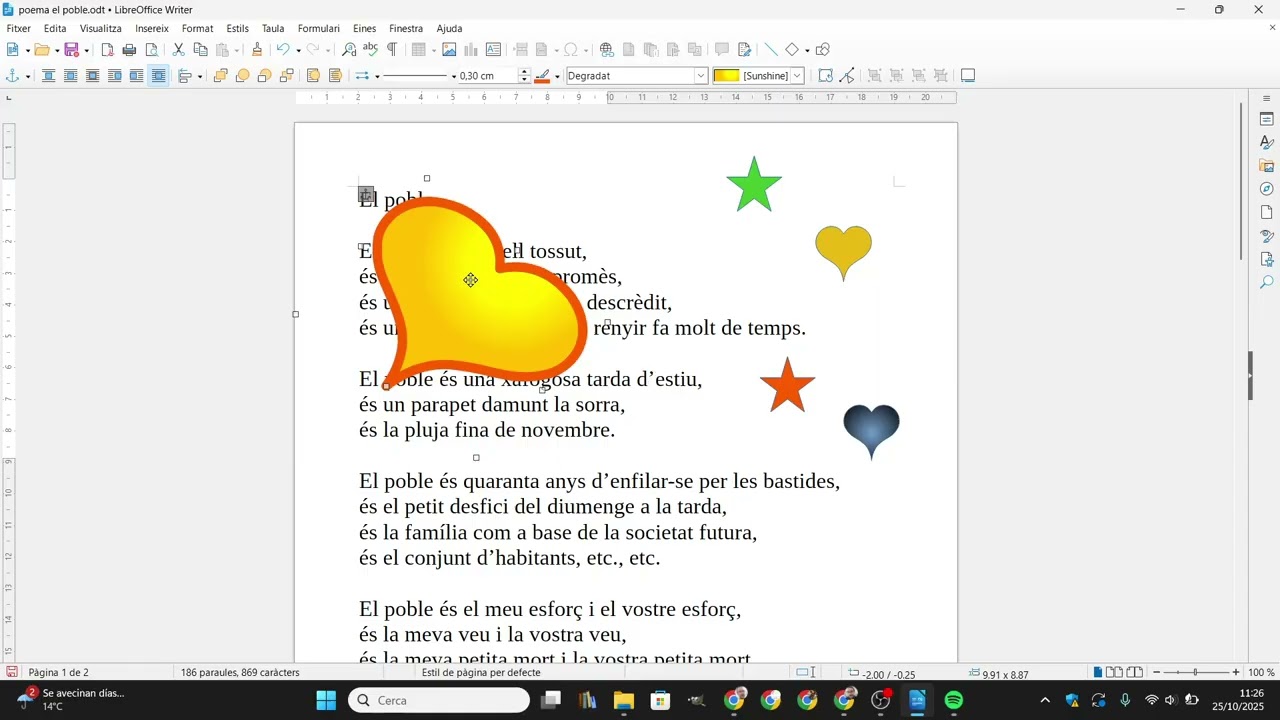Open the anchor type dropdown
Viewport: 1280px width, 720px height.
[27, 76]
